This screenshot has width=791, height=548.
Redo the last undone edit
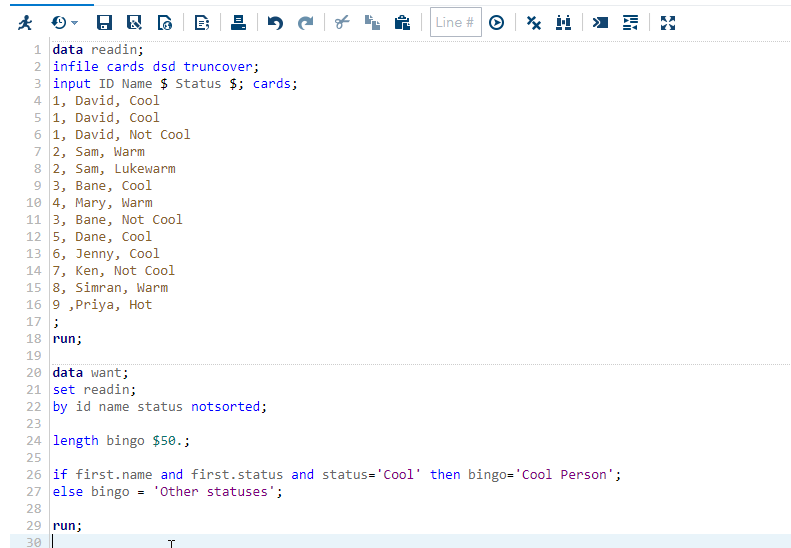pyautogui.click(x=305, y=22)
